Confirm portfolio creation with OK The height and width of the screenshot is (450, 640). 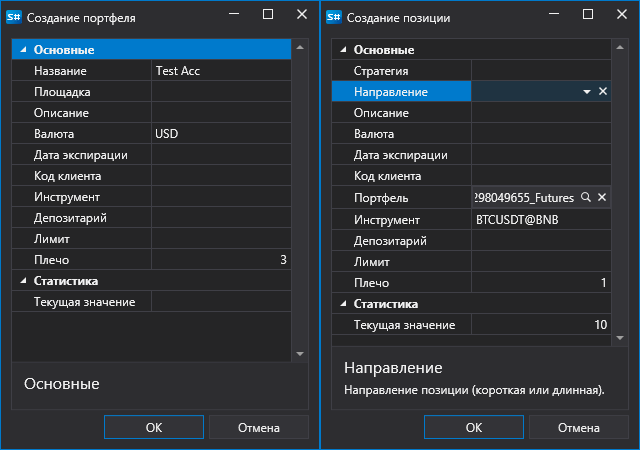click(154, 427)
